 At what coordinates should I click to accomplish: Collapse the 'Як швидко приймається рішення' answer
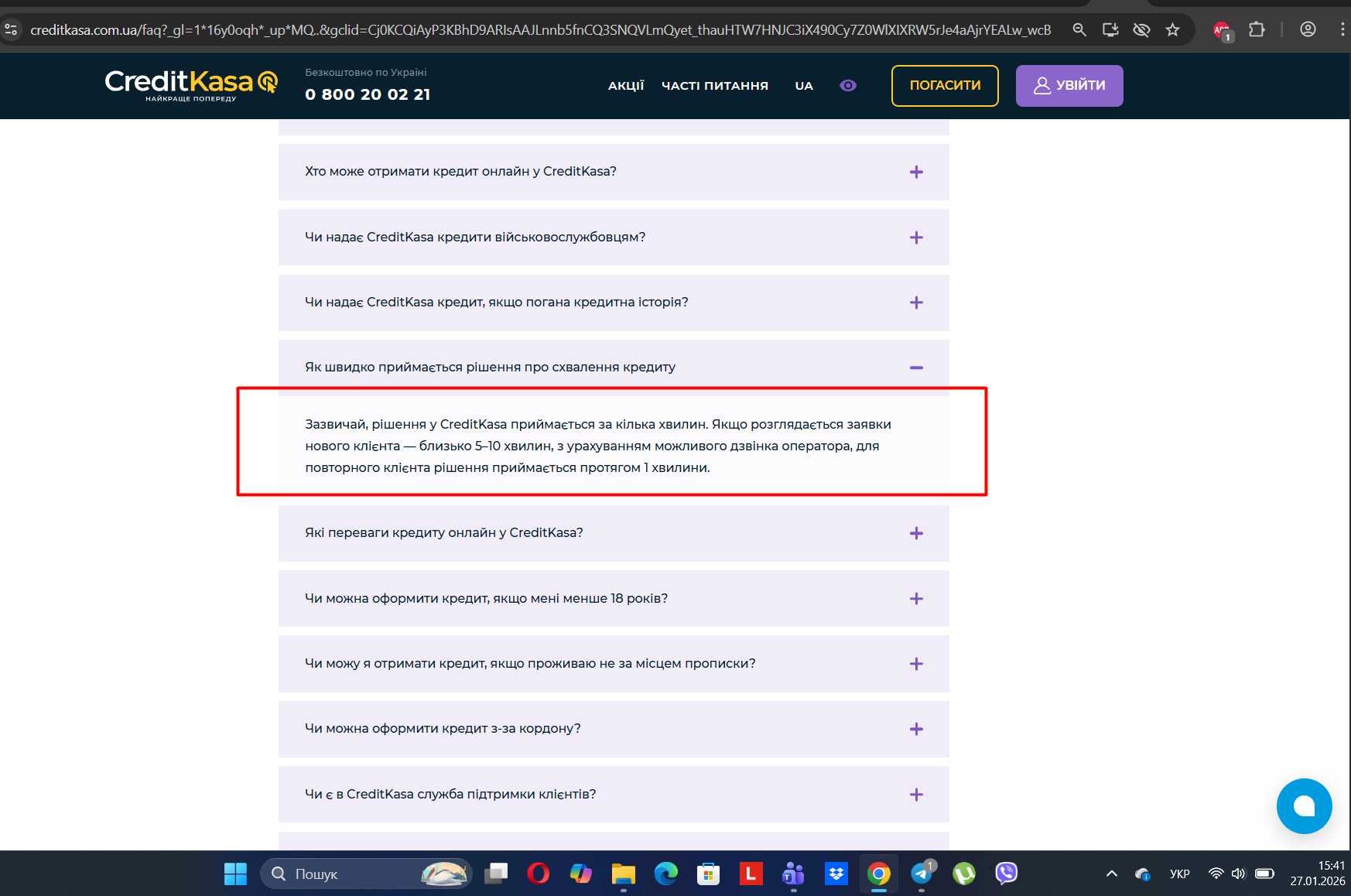click(614, 368)
